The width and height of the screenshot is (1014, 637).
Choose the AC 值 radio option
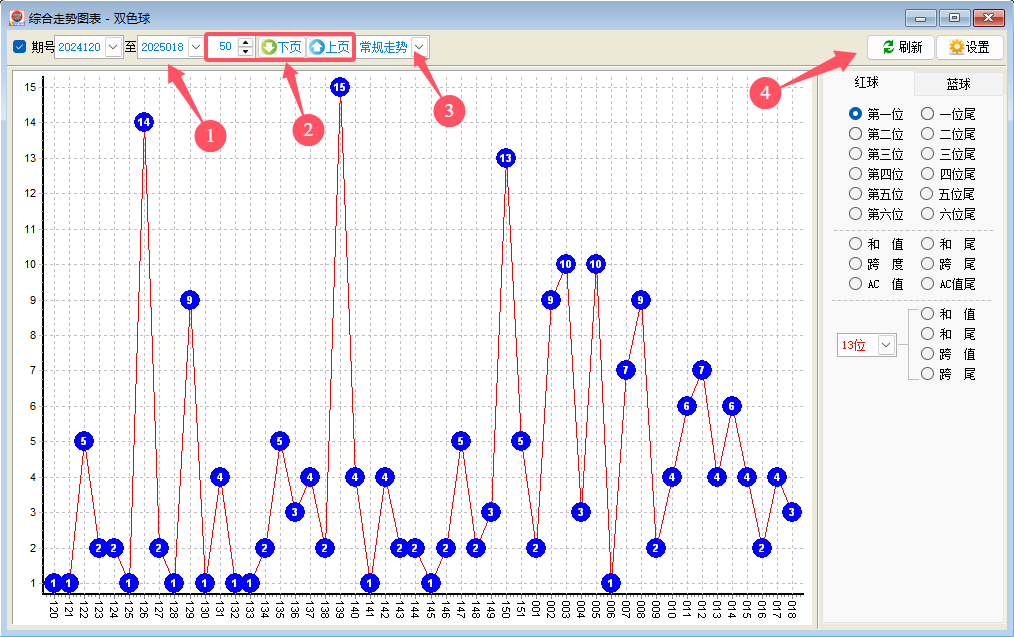(855, 284)
